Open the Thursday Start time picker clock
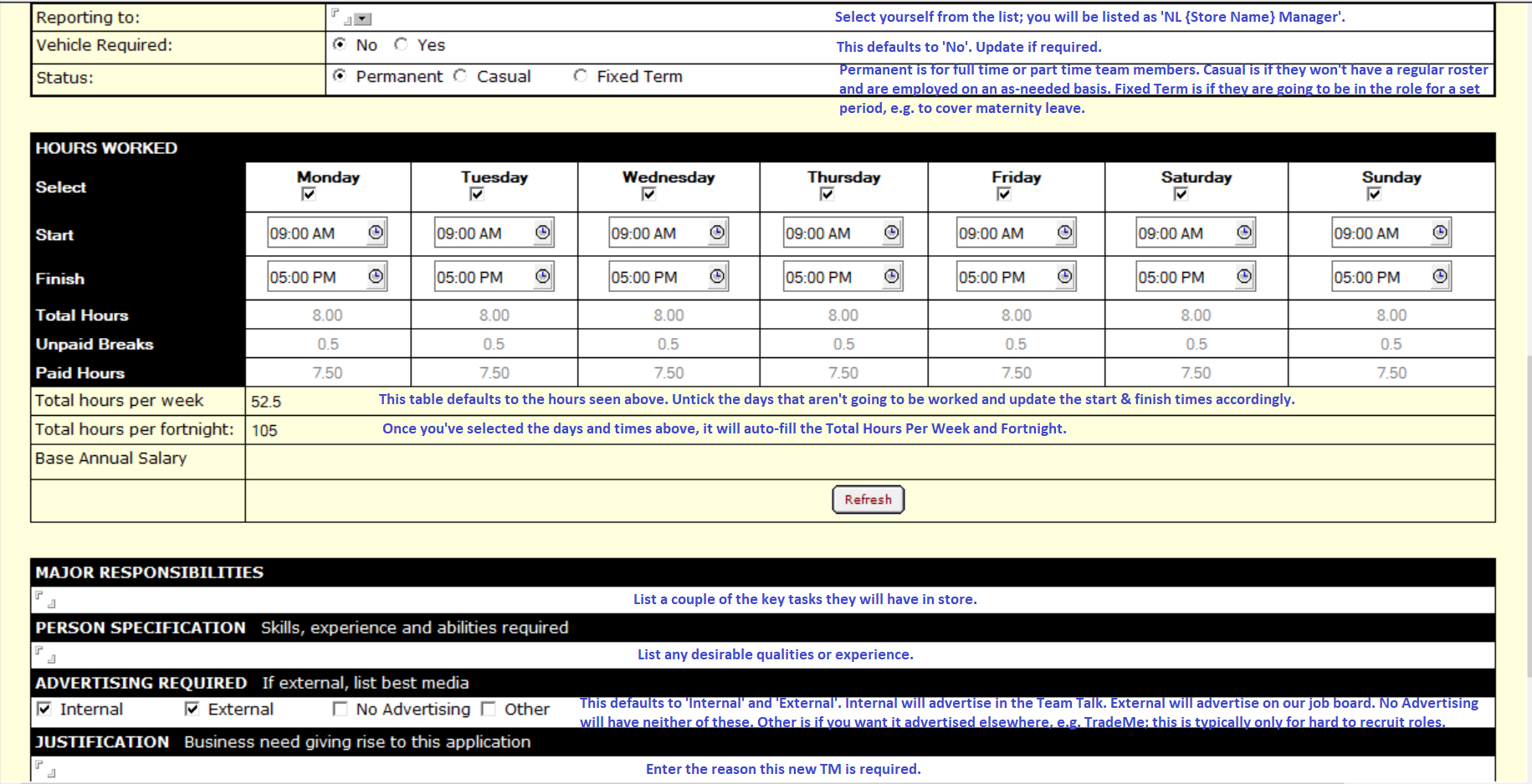 click(x=892, y=233)
